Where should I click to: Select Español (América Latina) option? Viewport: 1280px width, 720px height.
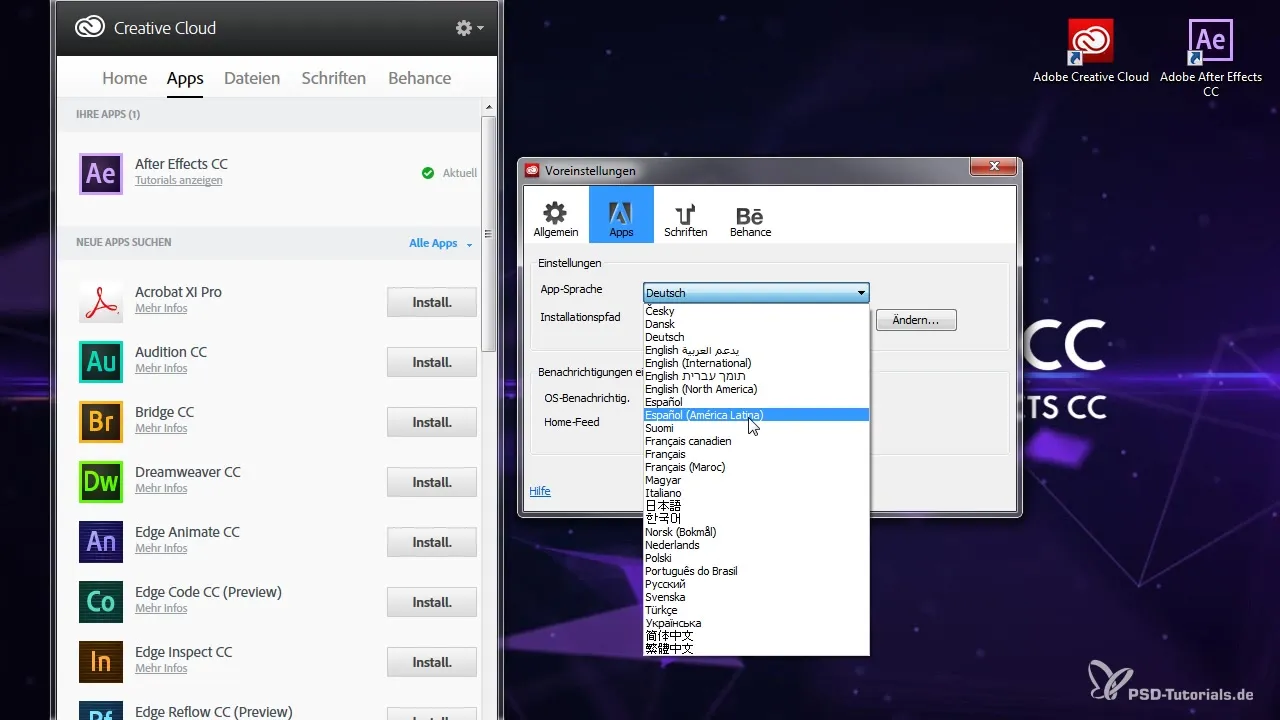756,415
